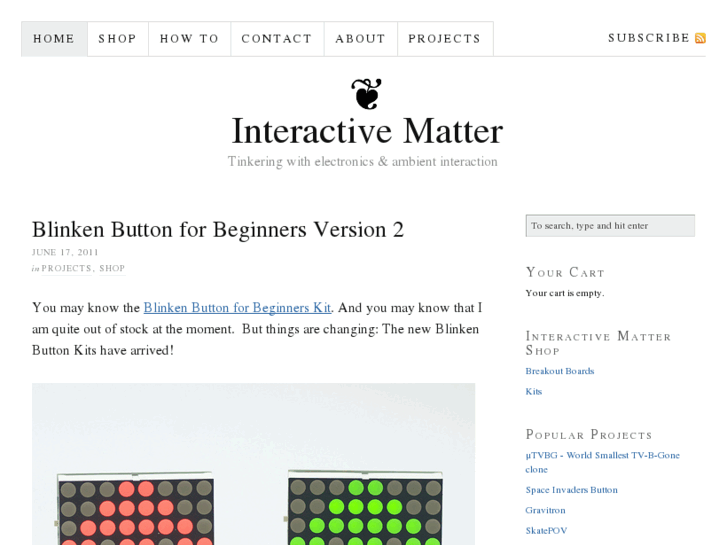Click the Blinken Button LED matrix photo

pyautogui.click(x=254, y=464)
